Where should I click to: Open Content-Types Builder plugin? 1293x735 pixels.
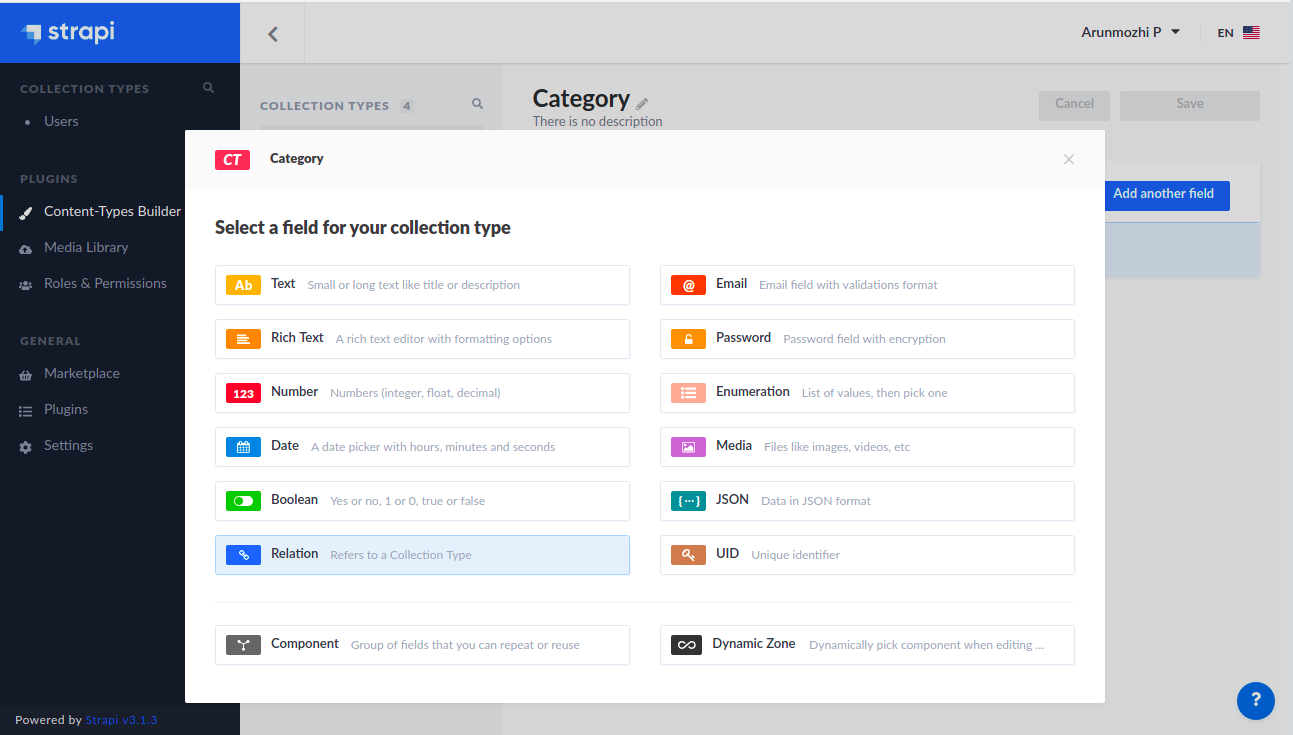pyautogui.click(x=113, y=211)
